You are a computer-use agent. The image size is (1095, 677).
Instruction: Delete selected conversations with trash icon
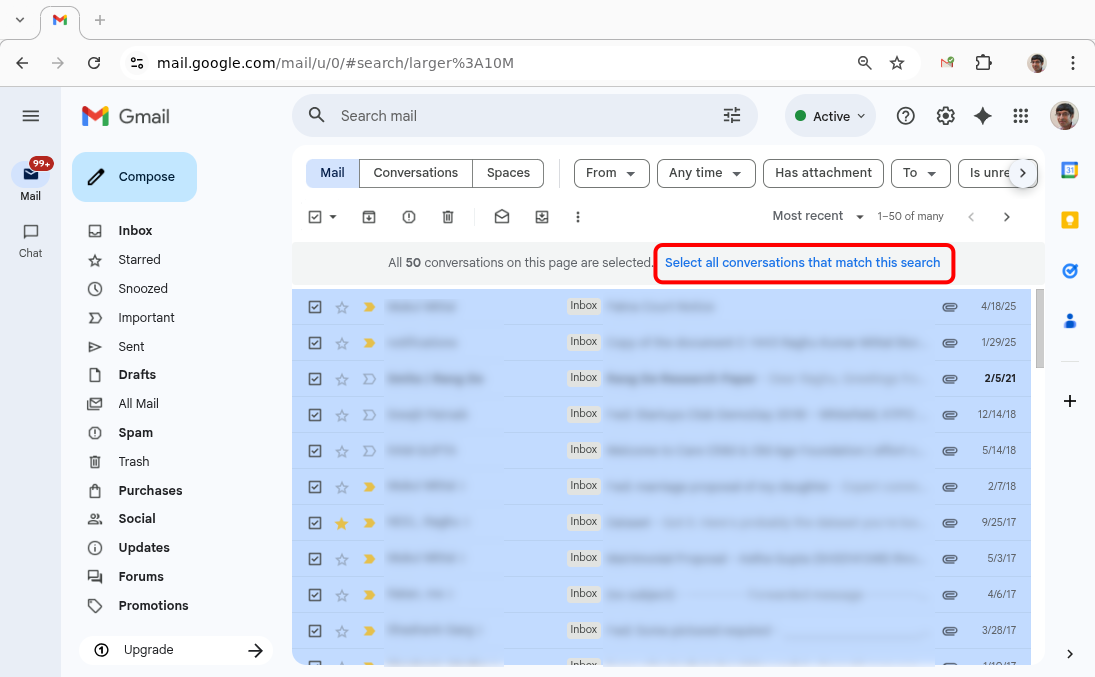point(448,217)
